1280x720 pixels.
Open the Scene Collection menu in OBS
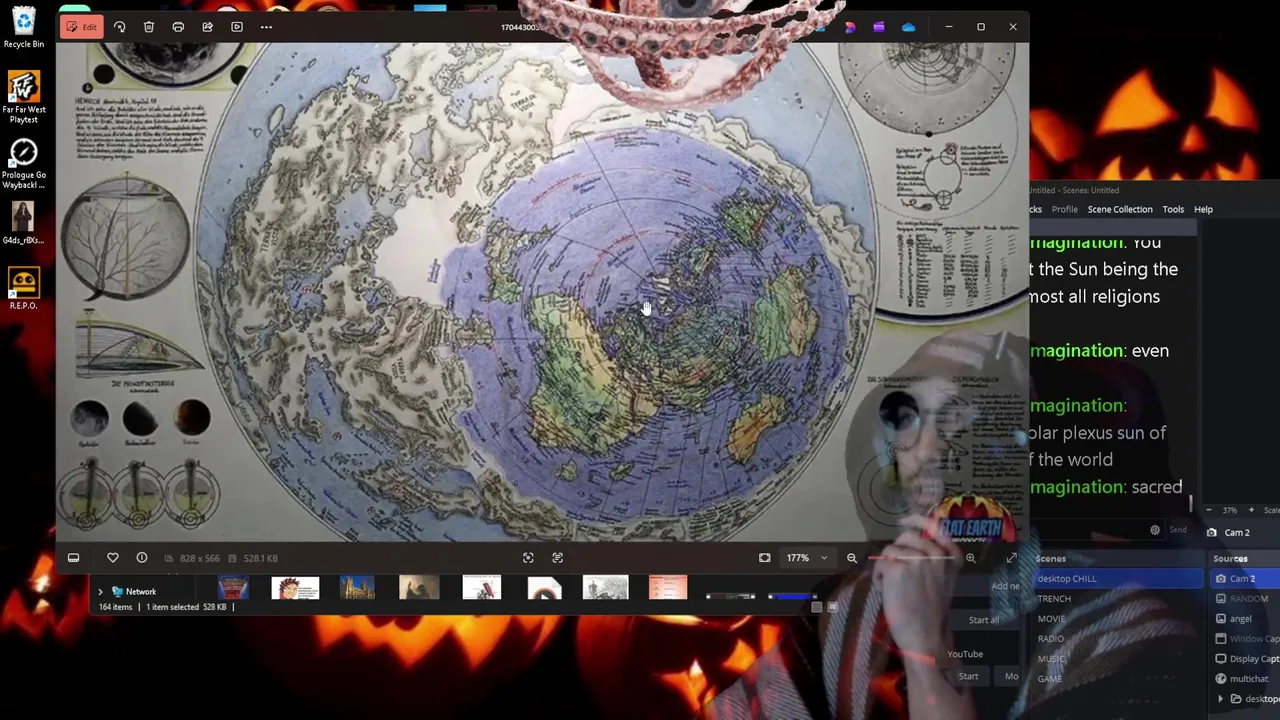(x=1120, y=209)
